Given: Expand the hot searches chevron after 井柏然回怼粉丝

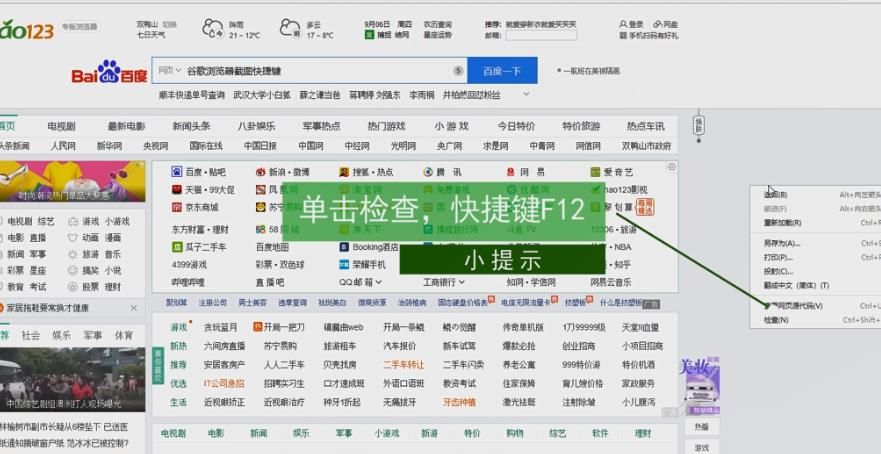Looking at the screenshot, I should pyautogui.click(x=526, y=94).
